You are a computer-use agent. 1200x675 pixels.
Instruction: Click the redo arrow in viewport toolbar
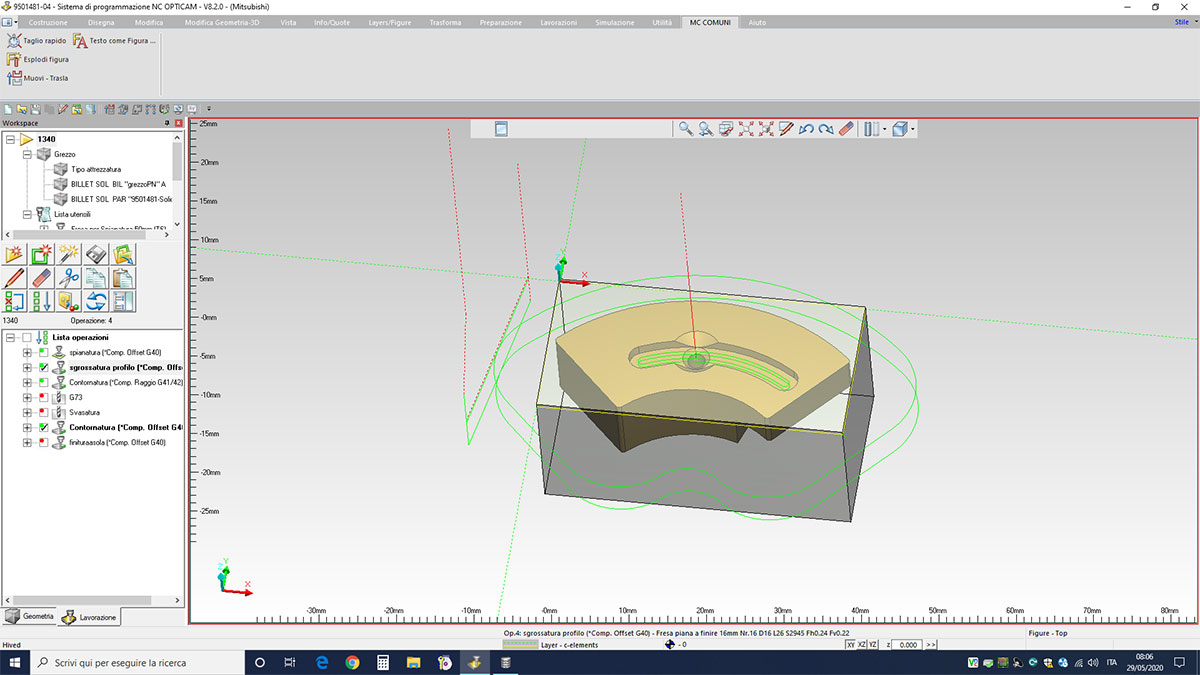[825, 129]
